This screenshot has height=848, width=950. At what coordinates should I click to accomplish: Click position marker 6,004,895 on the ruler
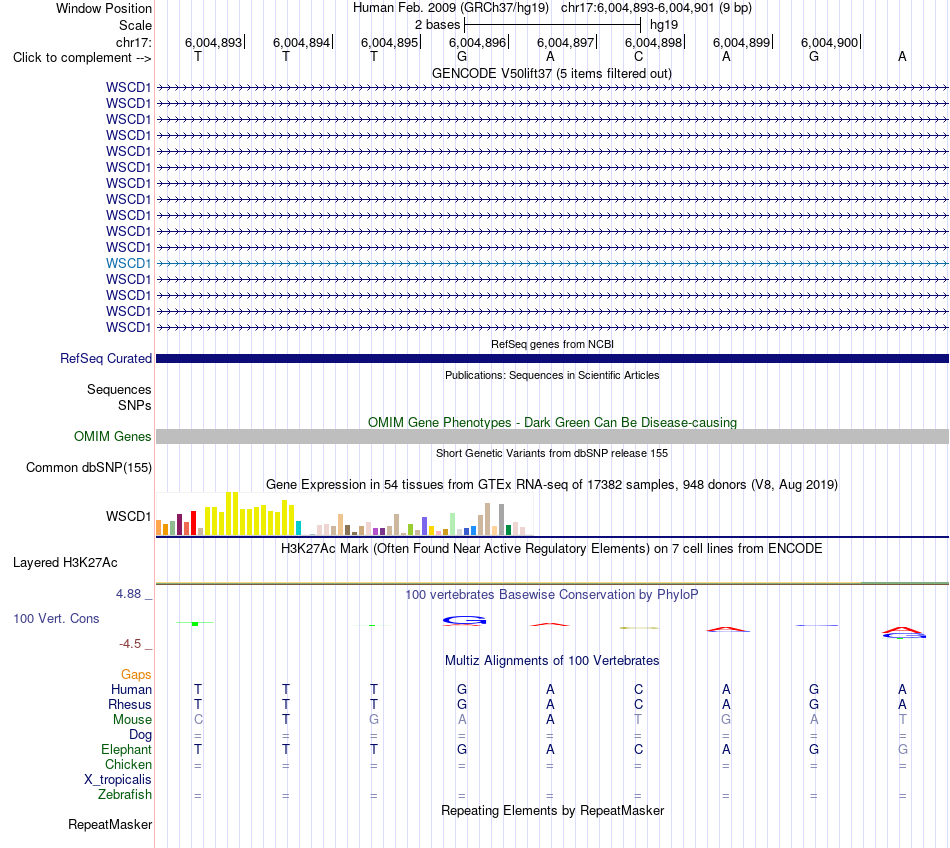point(389,42)
